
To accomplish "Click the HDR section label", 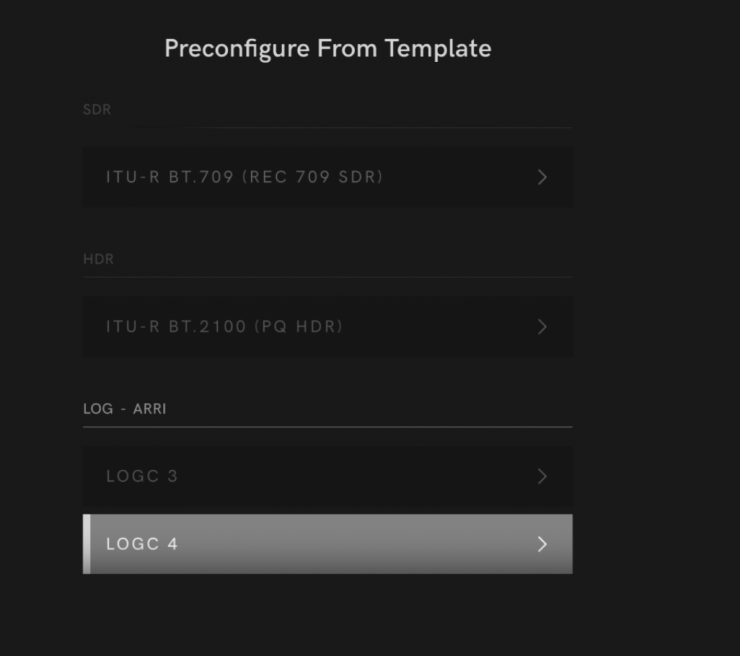I will (x=98, y=259).
